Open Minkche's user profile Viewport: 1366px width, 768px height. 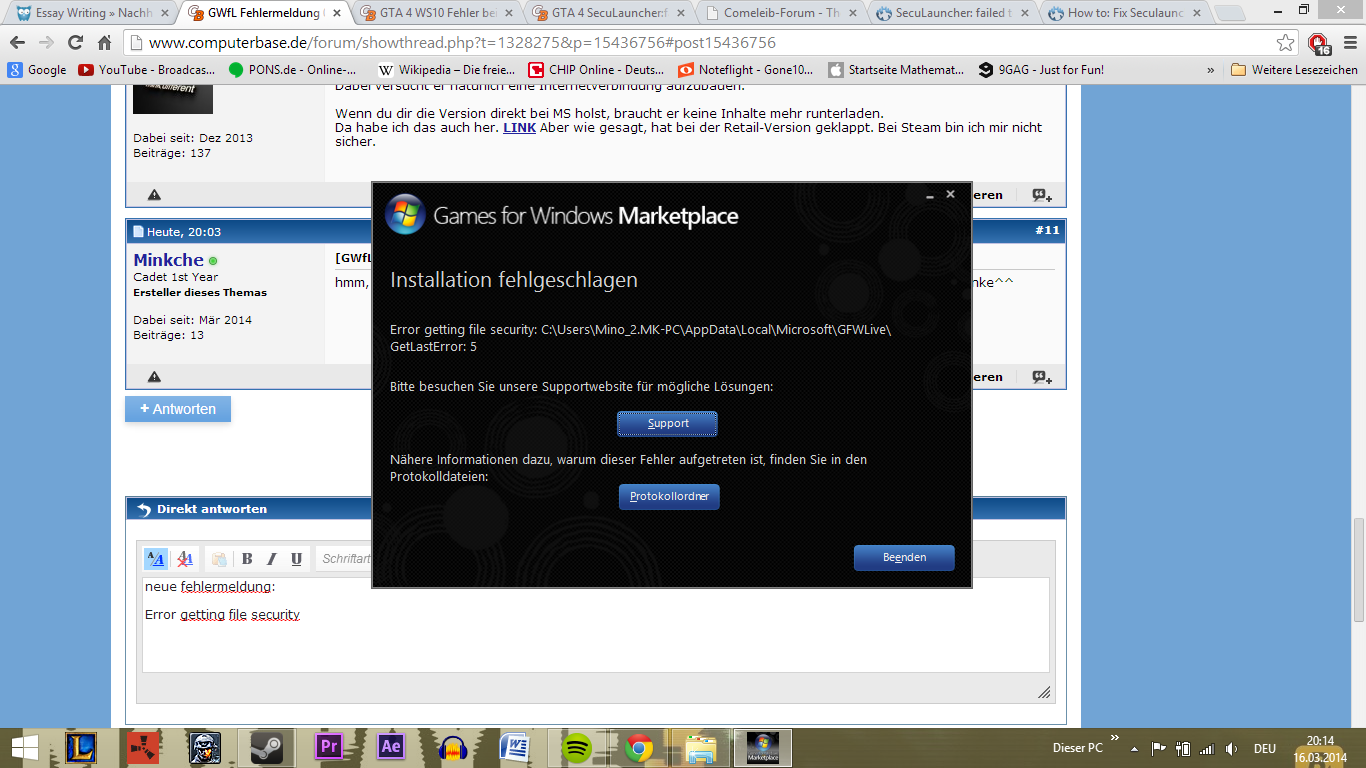pos(168,260)
